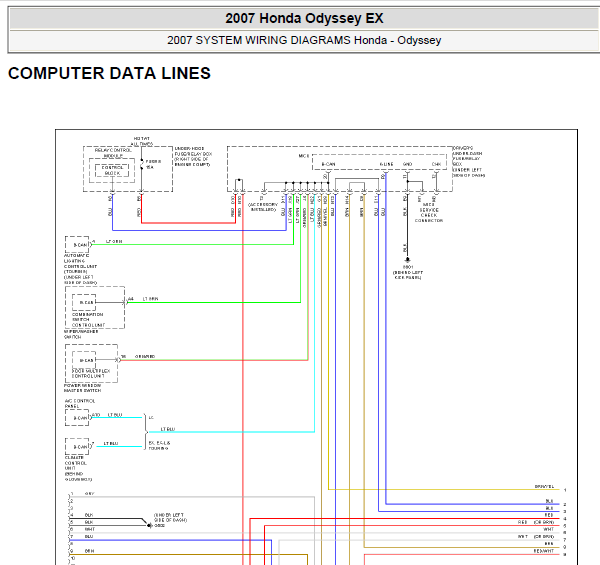This screenshot has width=600, height=565.
Task: Click 'GRY' wire label at connector pin 1
Action: point(89,494)
